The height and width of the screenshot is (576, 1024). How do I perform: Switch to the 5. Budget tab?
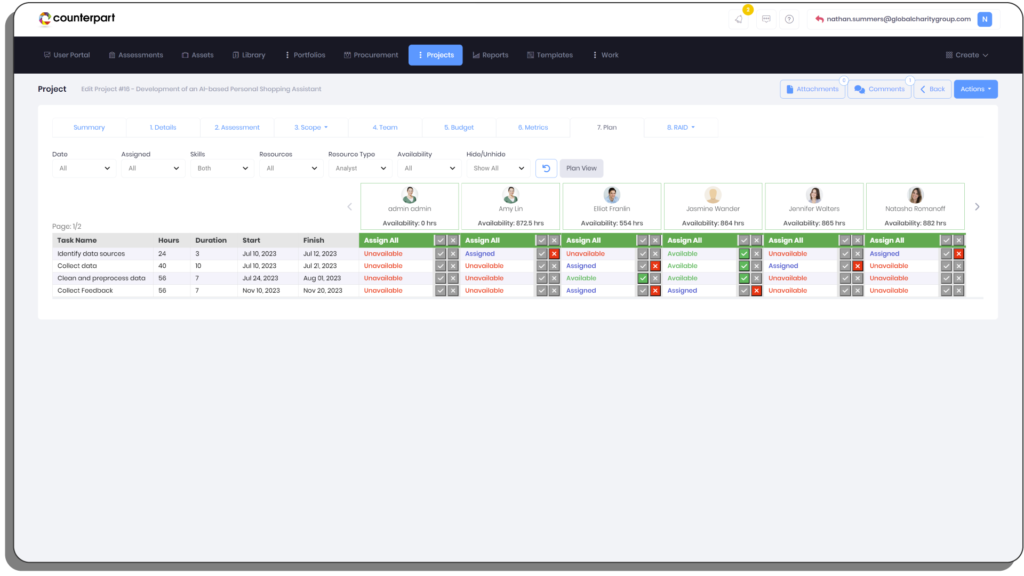coord(459,128)
